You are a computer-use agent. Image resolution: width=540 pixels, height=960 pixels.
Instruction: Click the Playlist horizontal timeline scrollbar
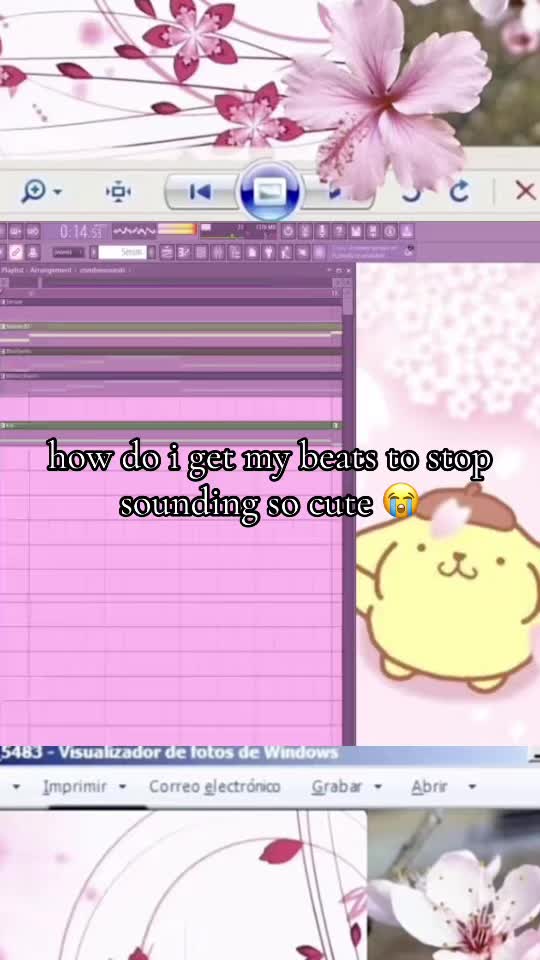170,283
